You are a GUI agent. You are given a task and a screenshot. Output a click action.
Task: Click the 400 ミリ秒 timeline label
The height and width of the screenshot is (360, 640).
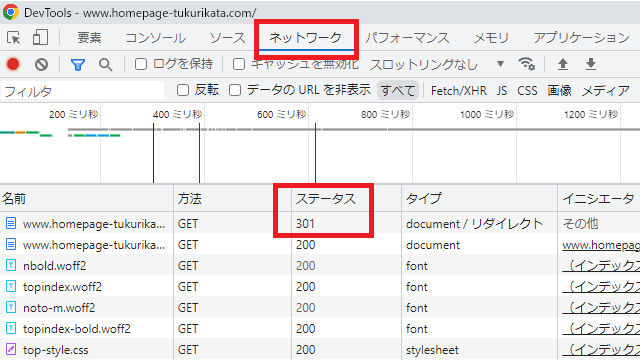click(x=177, y=115)
